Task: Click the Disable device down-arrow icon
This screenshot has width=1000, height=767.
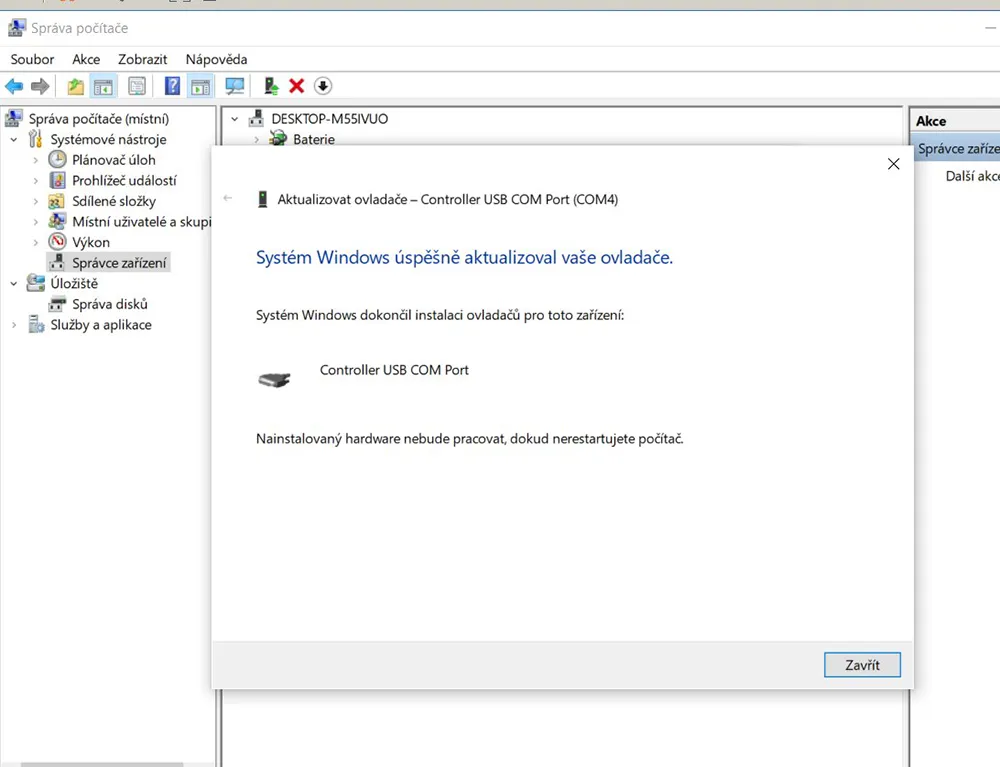Action: [x=323, y=86]
